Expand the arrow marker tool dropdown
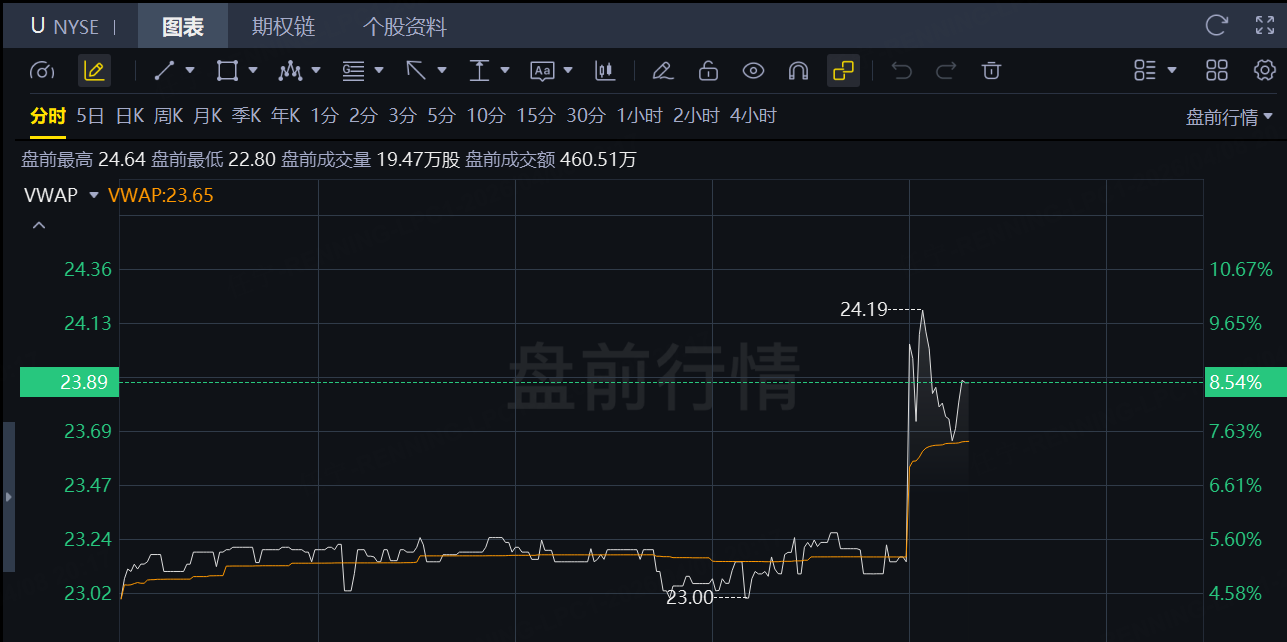1287x642 pixels. pyautogui.click(x=441, y=71)
